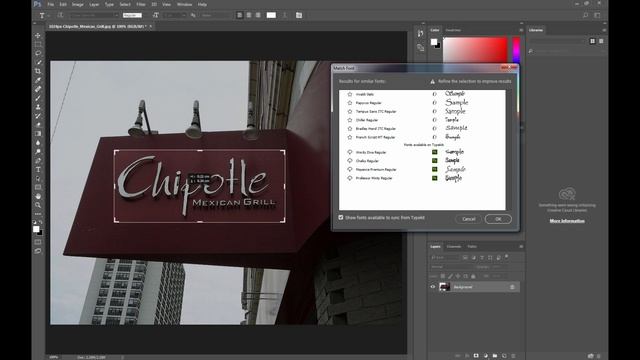Select the Eyedropper tool
The width and height of the screenshot is (640, 360).
pos(38,80)
